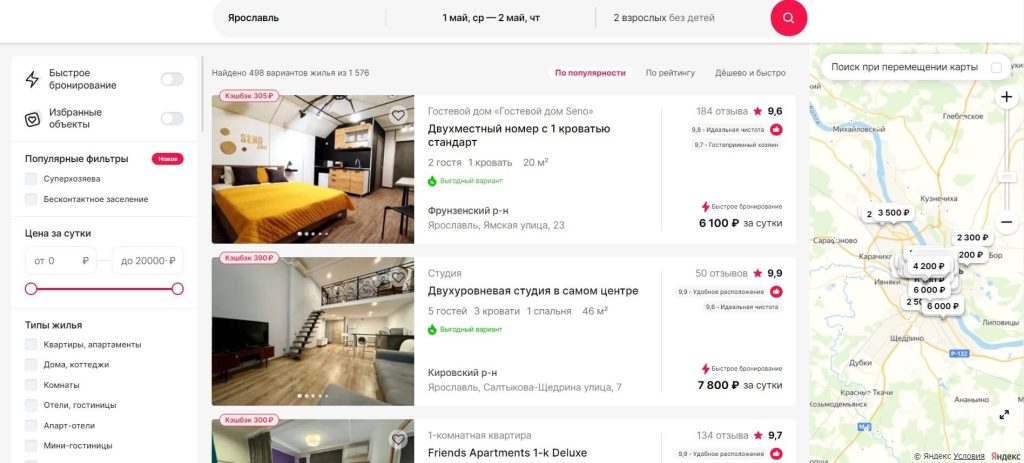Open the guests selector 2 взрослых
Image resolution: width=1024 pixels, height=463 pixels.
click(x=682, y=18)
